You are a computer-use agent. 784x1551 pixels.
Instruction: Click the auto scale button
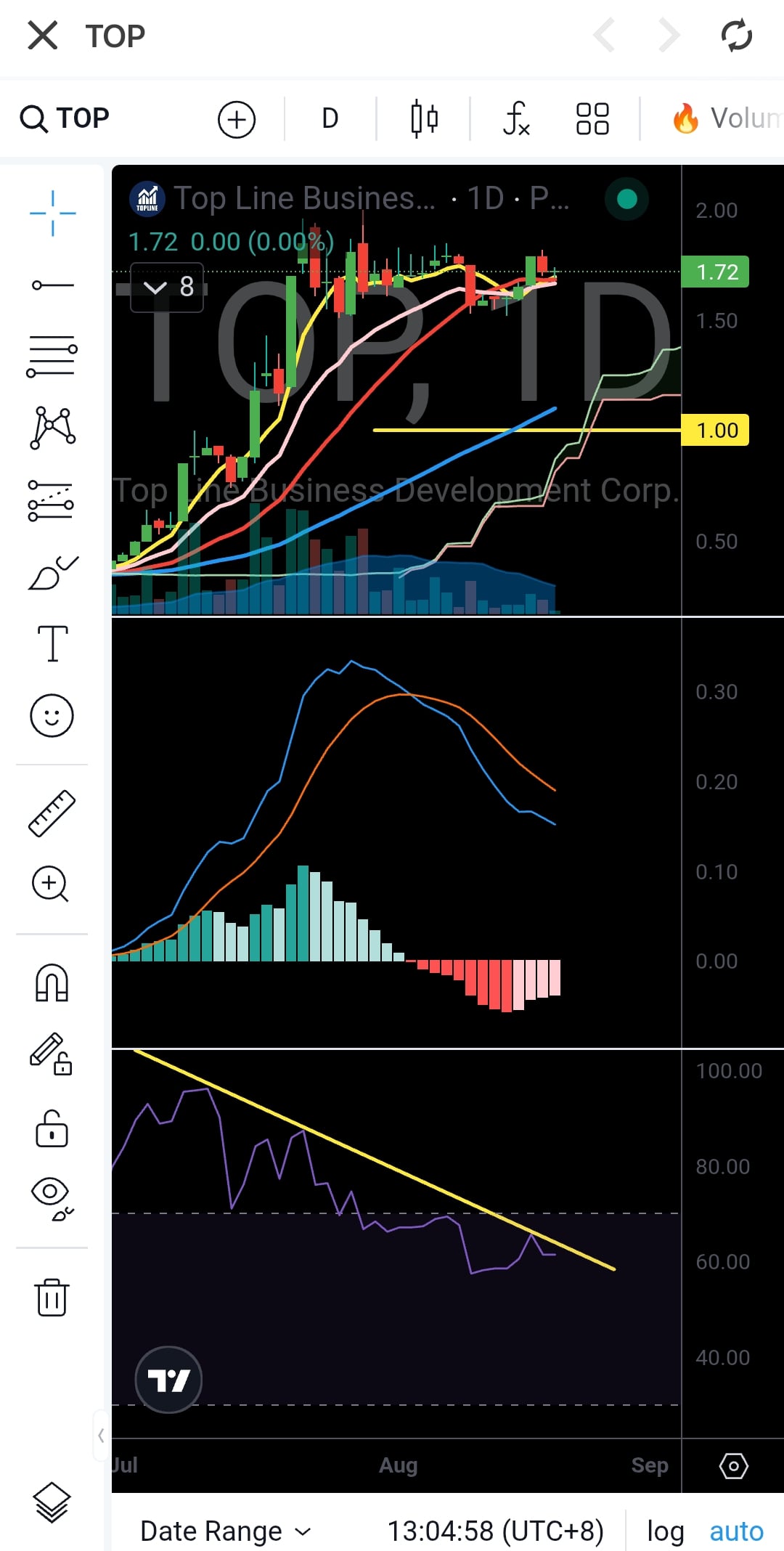click(736, 1531)
